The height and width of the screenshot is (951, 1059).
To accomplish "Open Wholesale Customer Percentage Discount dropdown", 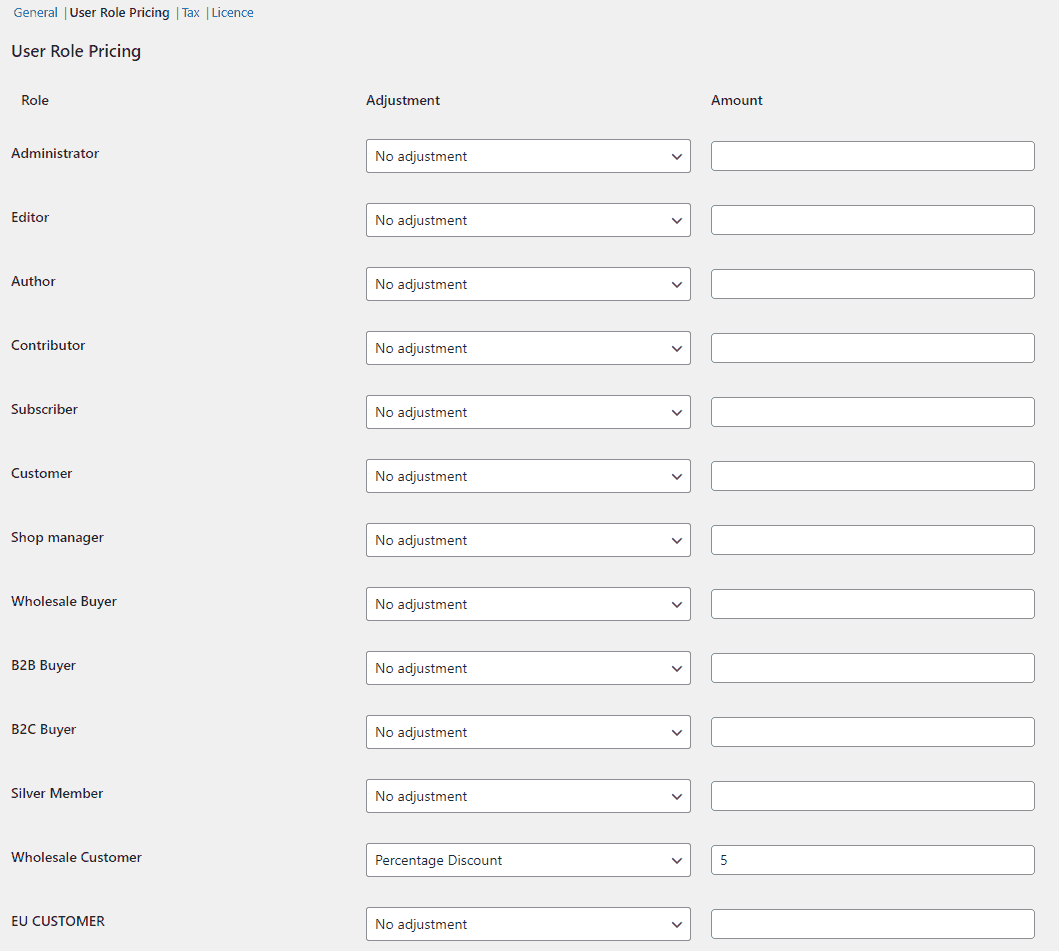I will tap(528, 860).
